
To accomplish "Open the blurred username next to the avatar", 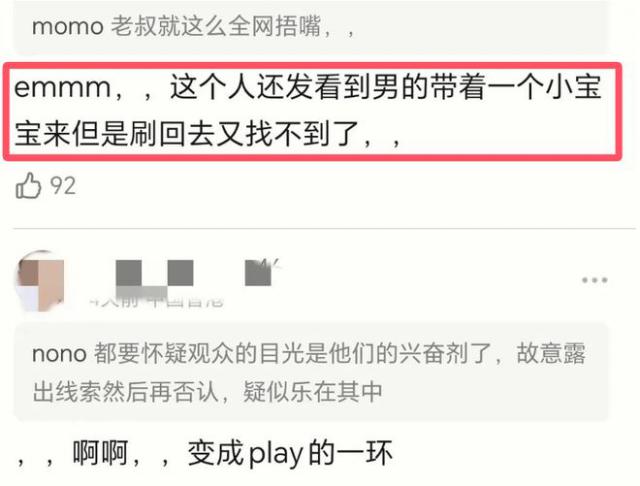I will (x=196, y=273).
